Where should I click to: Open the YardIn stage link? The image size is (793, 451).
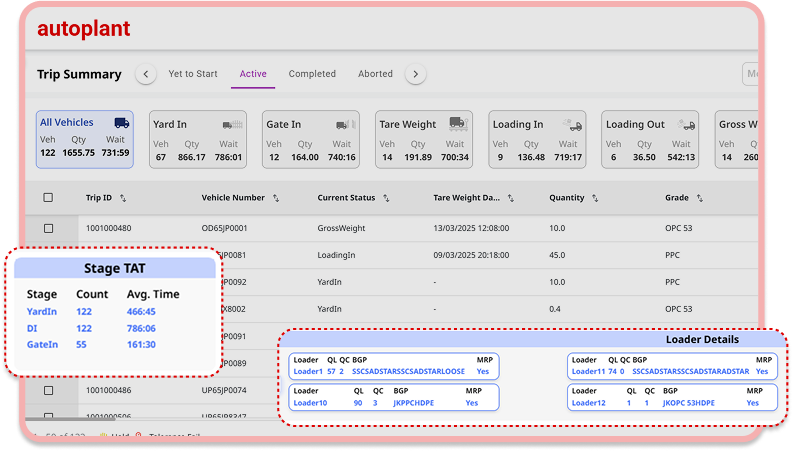(43, 312)
